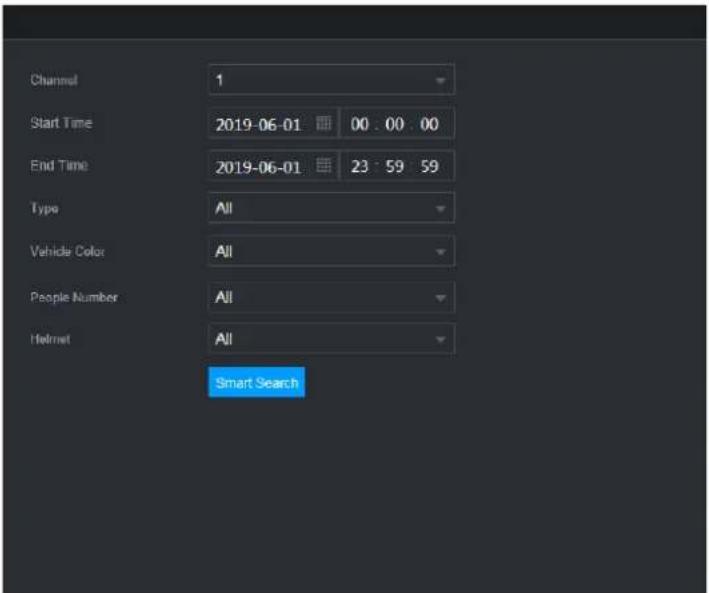
Task: Click the End Time label
Action: coord(59,165)
